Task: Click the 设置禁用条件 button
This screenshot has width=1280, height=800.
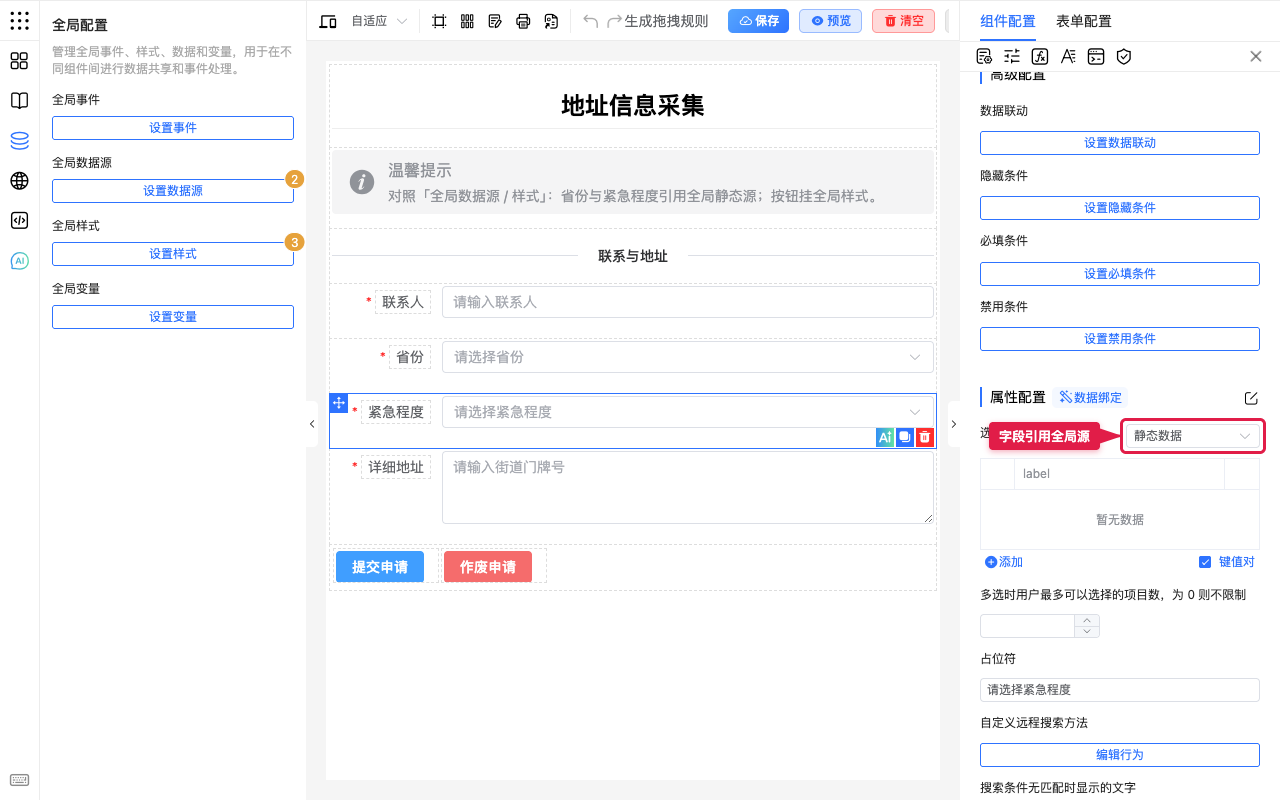Action: [x=1120, y=339]
